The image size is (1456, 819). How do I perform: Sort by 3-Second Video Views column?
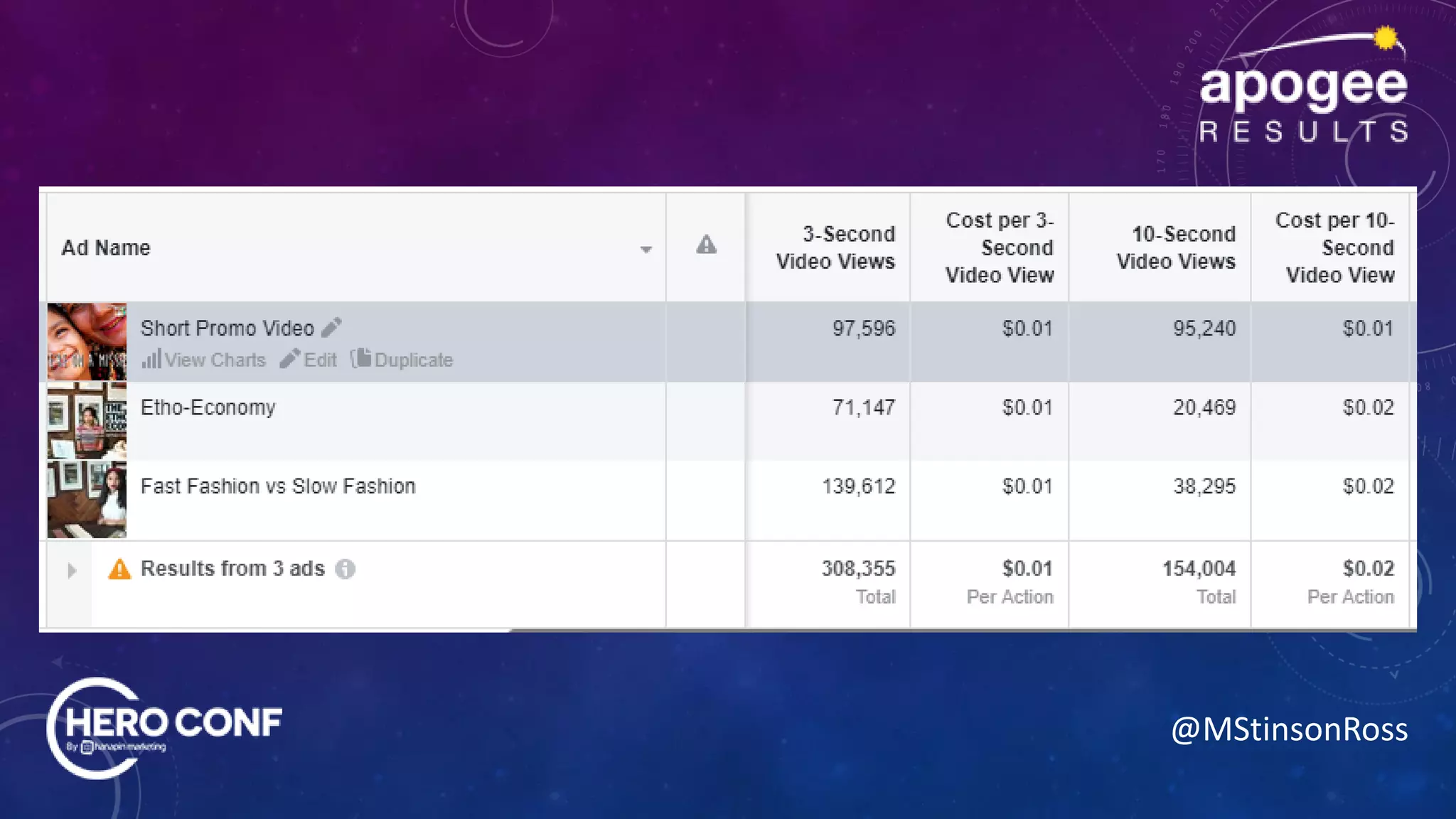pos(835,247)
